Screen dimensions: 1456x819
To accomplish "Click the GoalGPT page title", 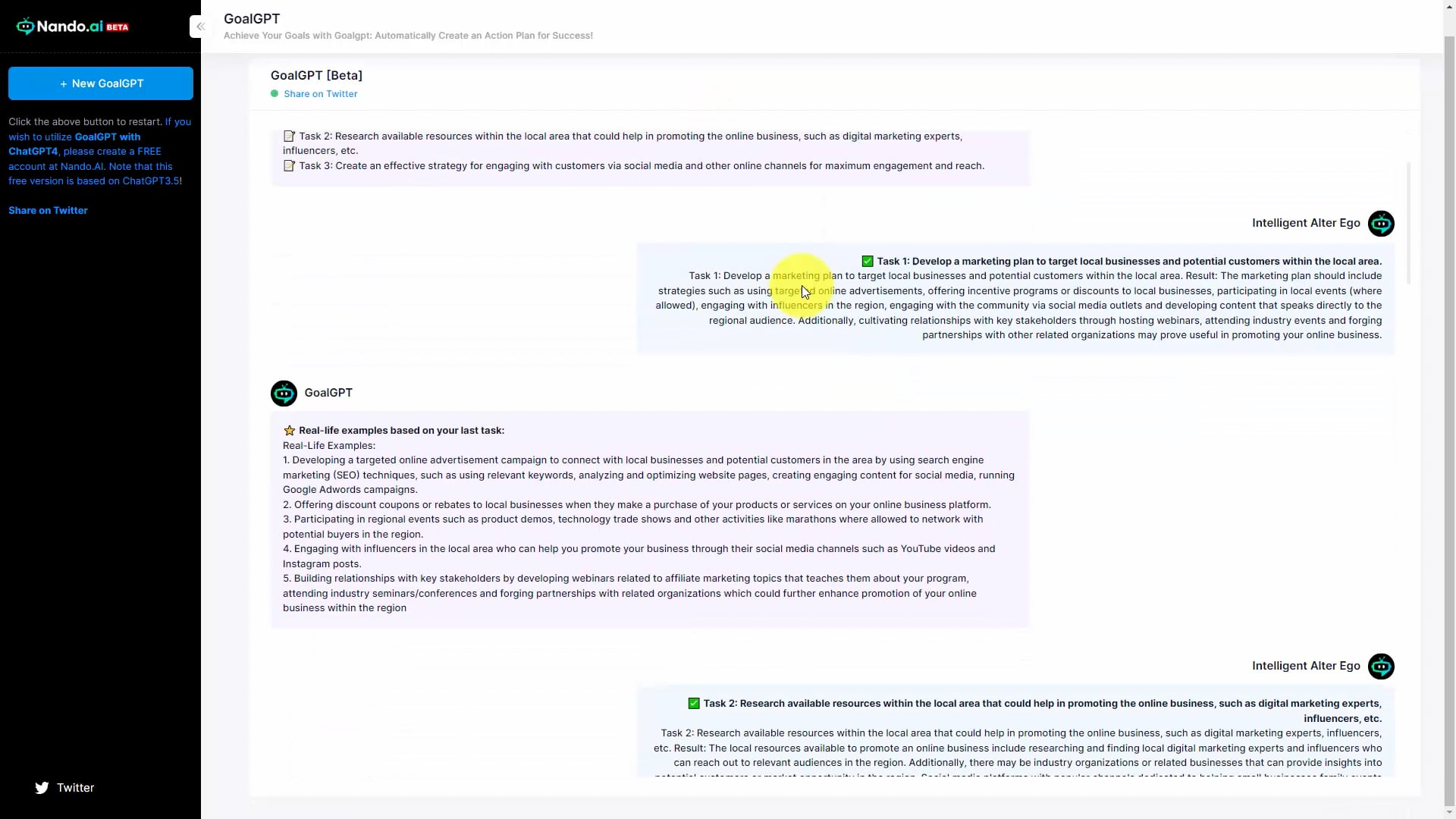I will pyautogui.click(x=252, y=19).
